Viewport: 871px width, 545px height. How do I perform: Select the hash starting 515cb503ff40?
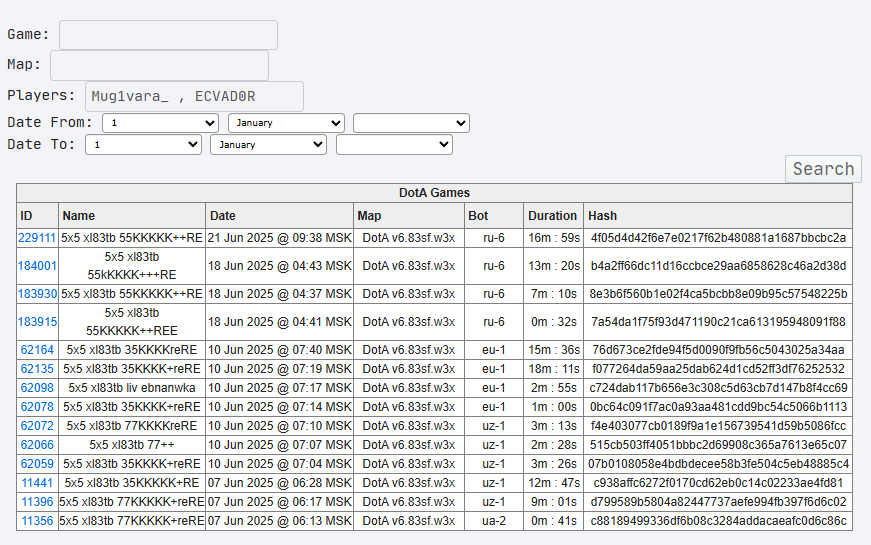click(x=718, y=444)
